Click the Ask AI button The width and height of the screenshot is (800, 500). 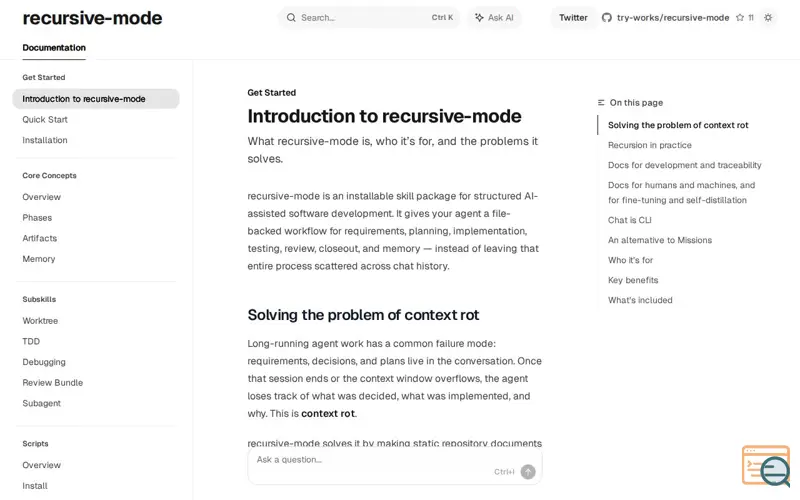494,18
